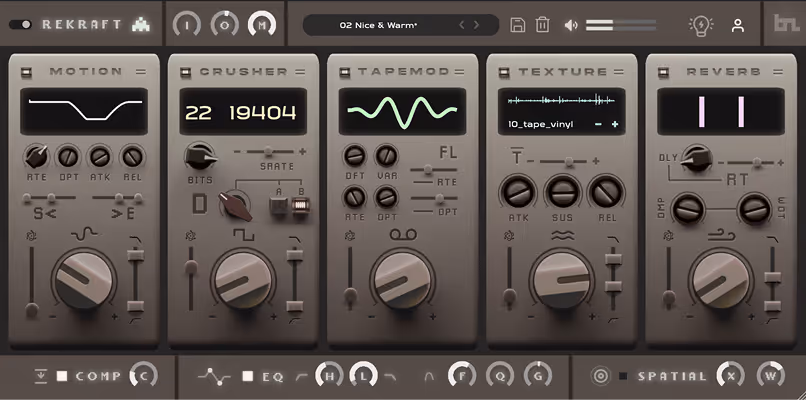This screenshot has width=806, height=400.
Task: Toggle the Motion module power button
Action: 26,72
